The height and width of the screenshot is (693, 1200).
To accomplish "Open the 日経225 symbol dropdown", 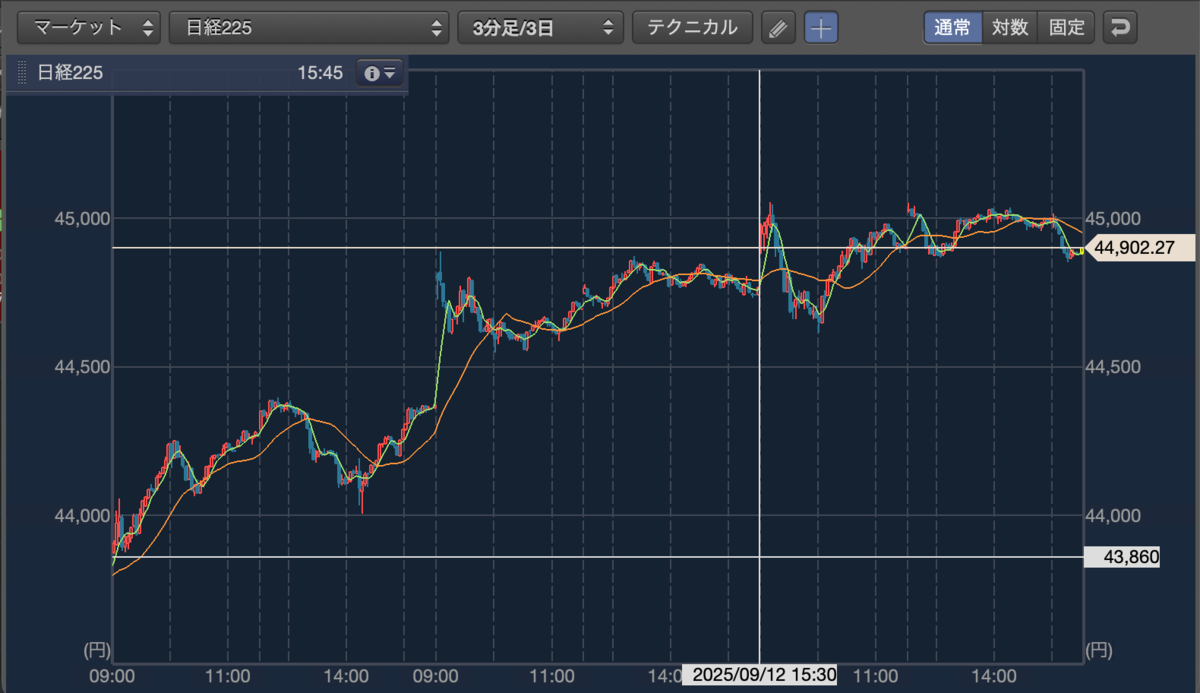I will pos(309,27).
